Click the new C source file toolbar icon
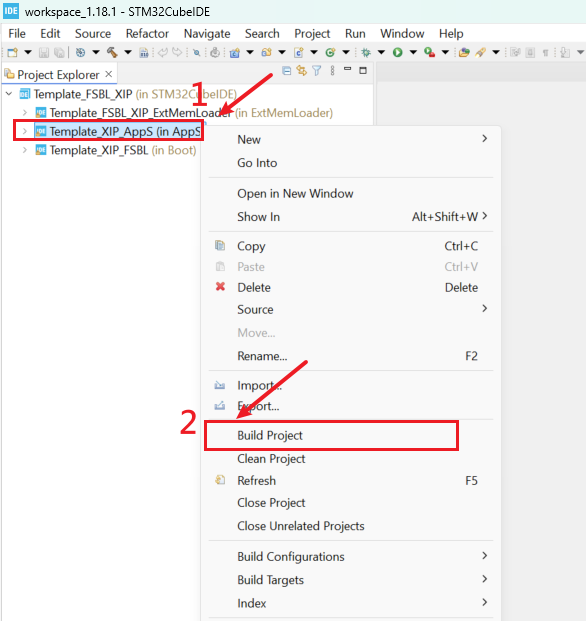 pos(299,52)
